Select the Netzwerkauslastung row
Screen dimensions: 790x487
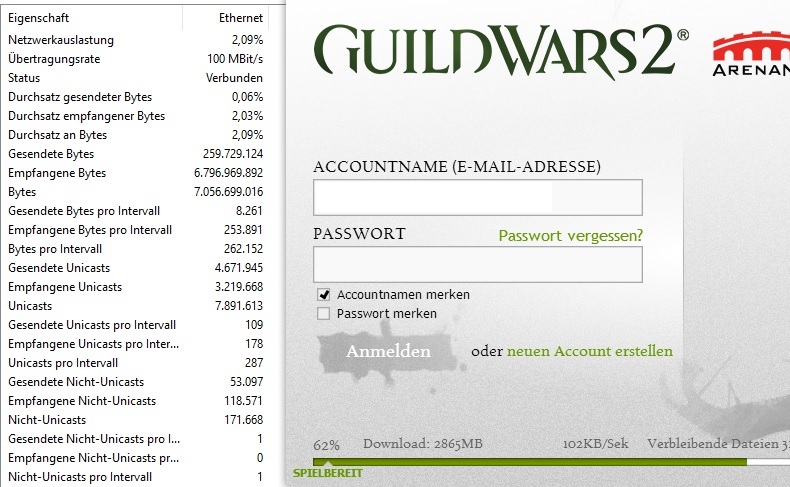(x=135, y=40)
